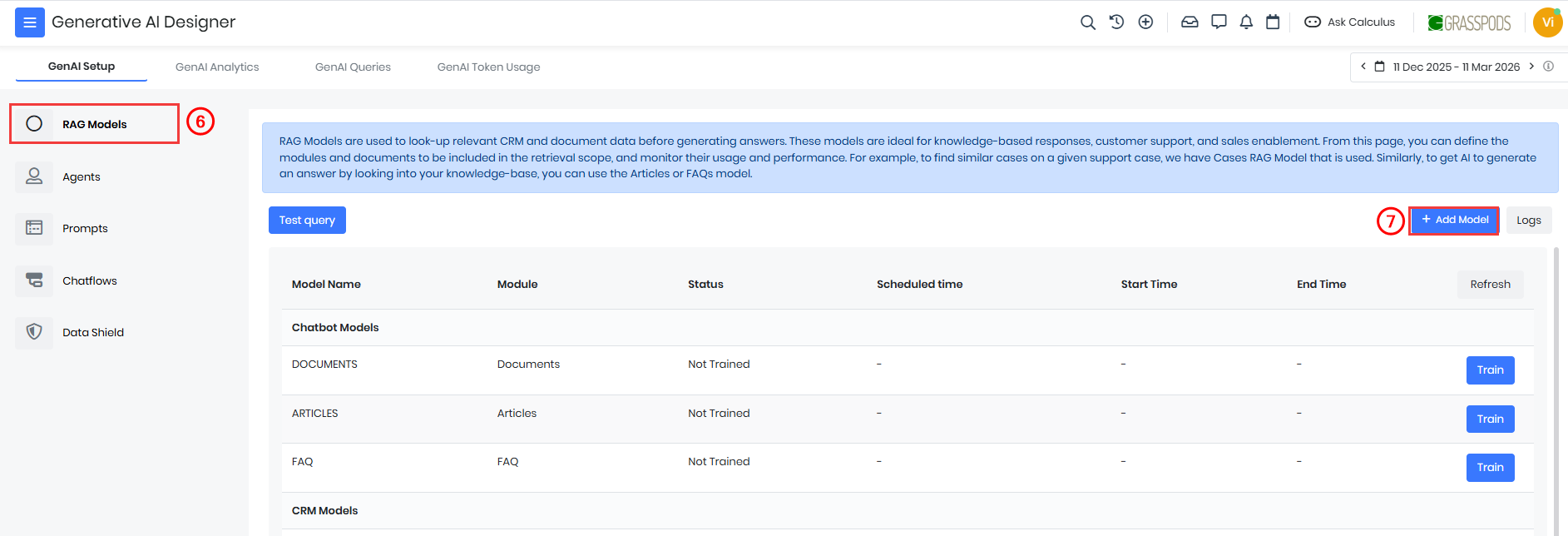Screen dimensions: 1568x536
Task: Open the chat messages icon
Action: click(x=1219, y=22)
